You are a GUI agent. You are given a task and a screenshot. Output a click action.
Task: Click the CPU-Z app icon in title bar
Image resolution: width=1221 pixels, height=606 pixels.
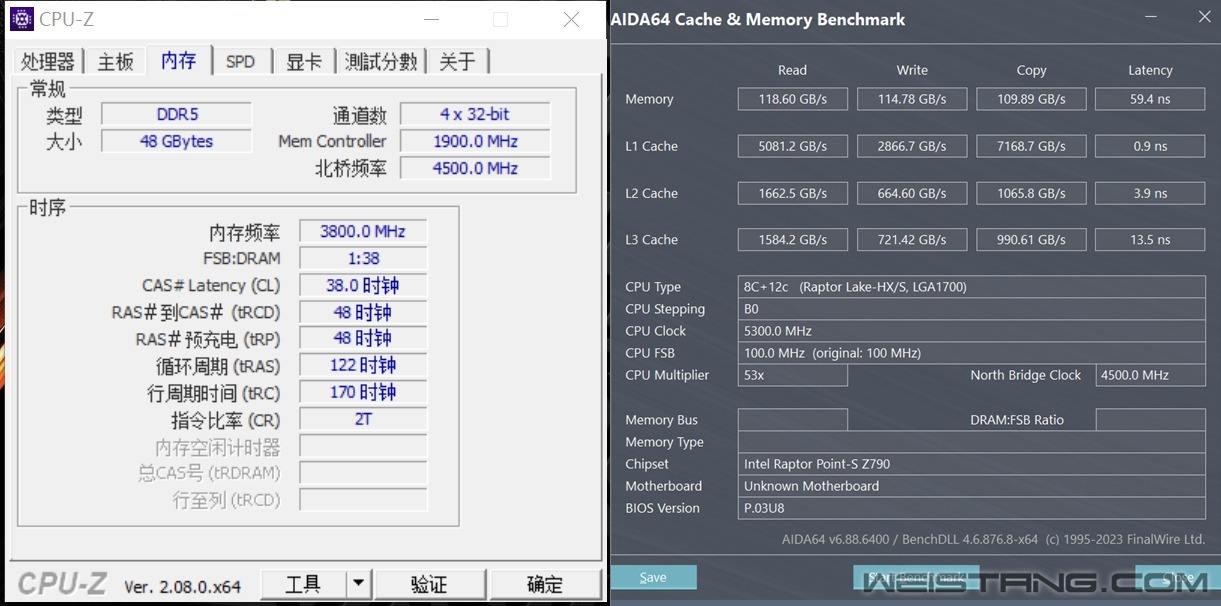click(21, 19)
